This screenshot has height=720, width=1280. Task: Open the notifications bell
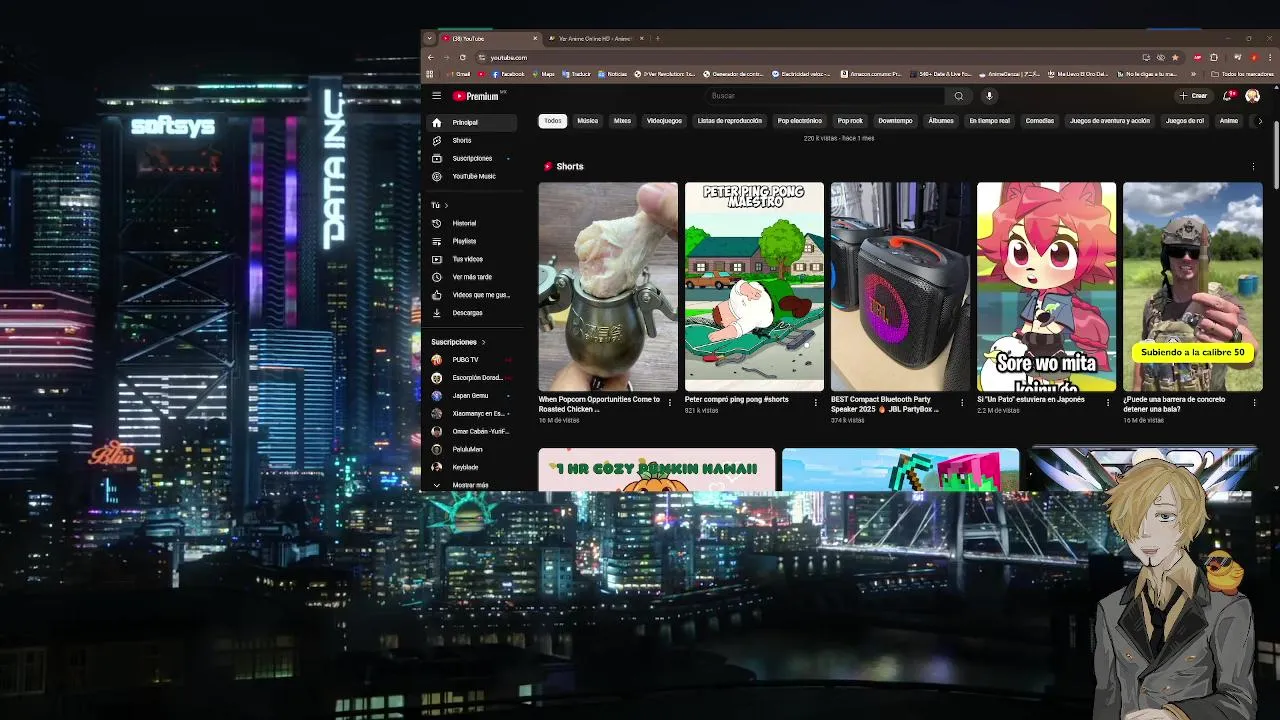pos(1228,96)
